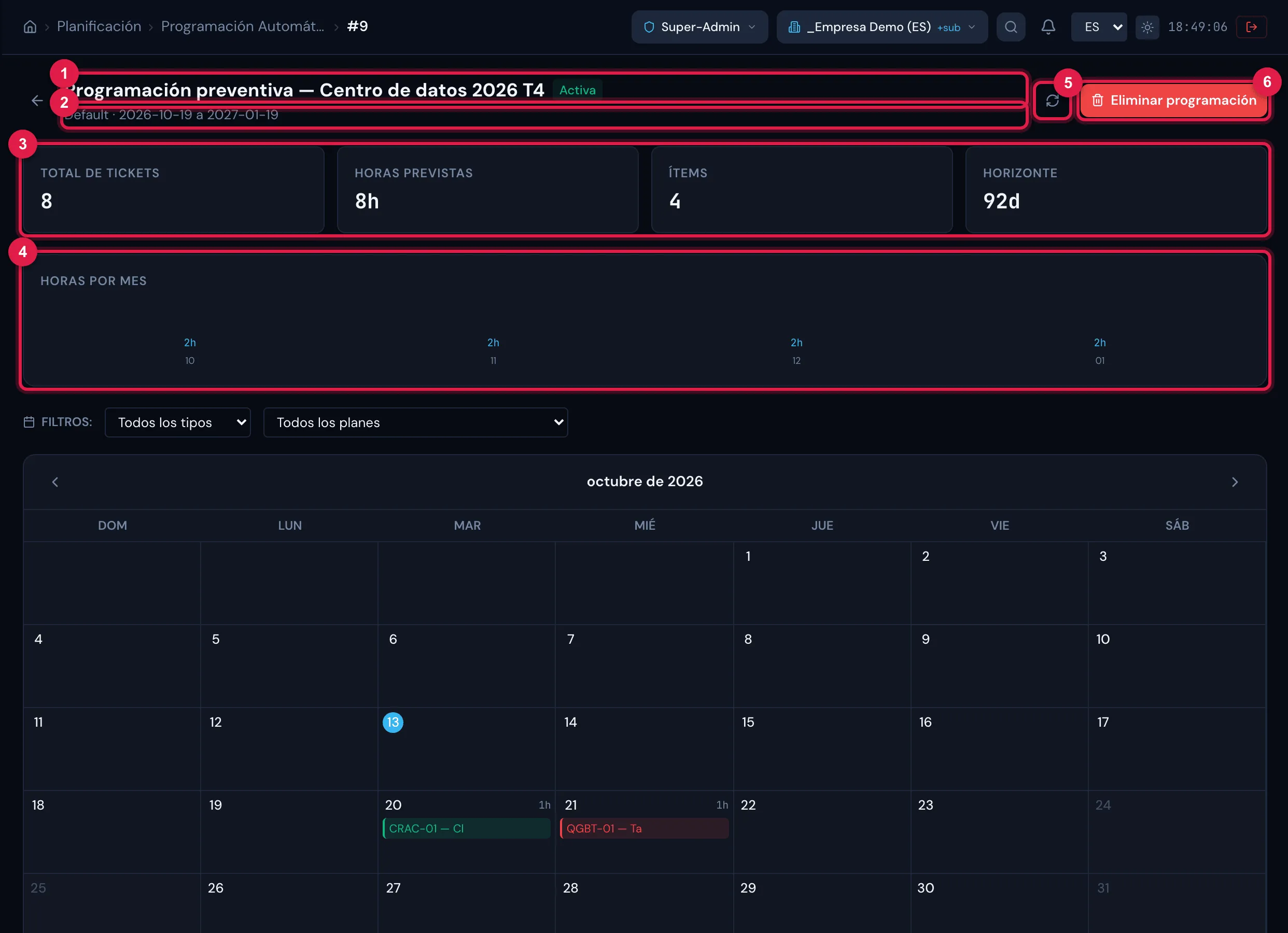Select day 15 in the calendar
1288x933 pixels.
822,749
